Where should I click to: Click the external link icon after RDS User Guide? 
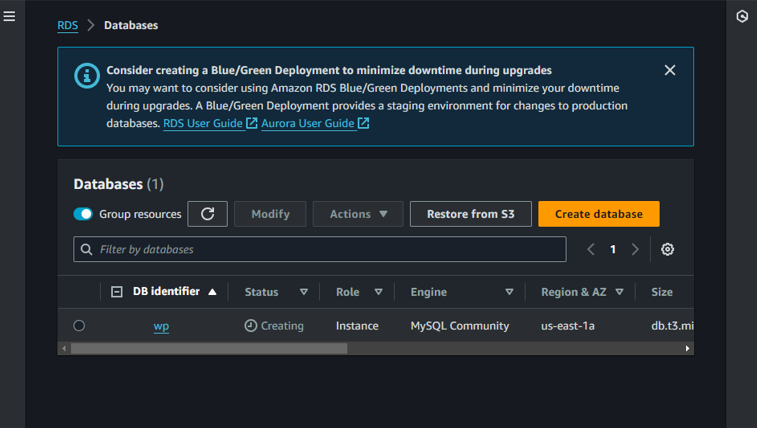252,123
